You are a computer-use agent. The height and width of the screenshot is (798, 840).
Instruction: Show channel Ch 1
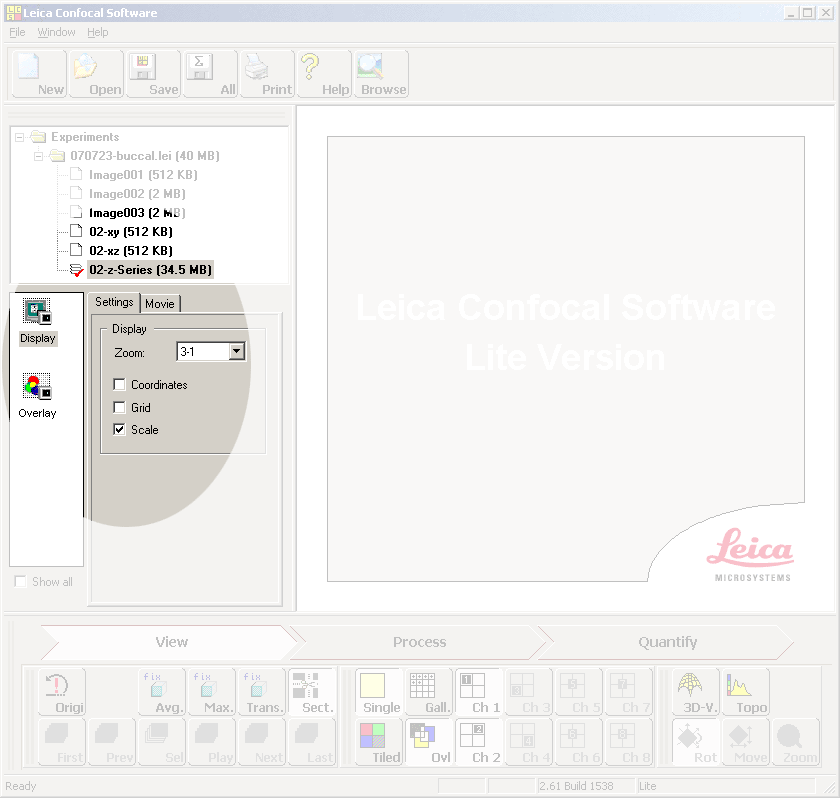pos(479,691)
